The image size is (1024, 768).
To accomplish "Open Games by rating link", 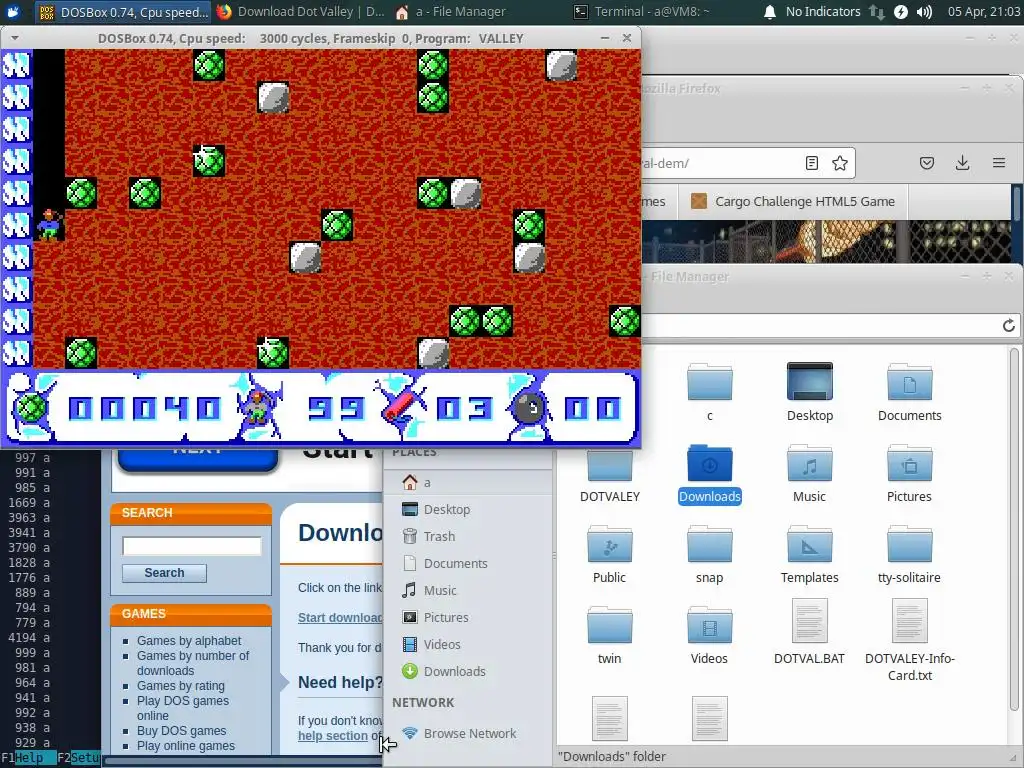I will pos(180,686).
